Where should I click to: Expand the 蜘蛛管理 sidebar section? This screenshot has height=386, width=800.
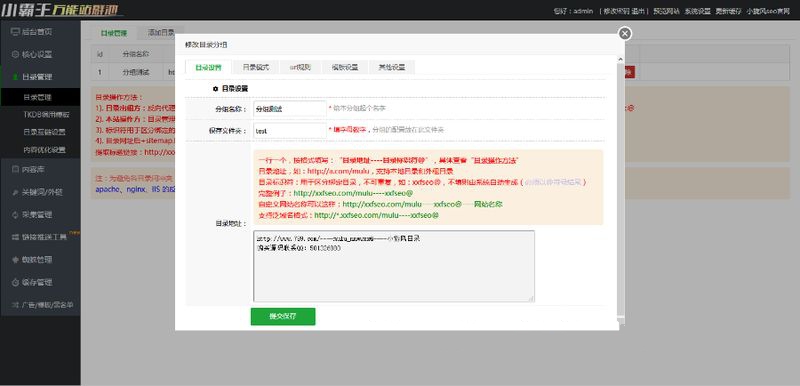pos(40,260)
